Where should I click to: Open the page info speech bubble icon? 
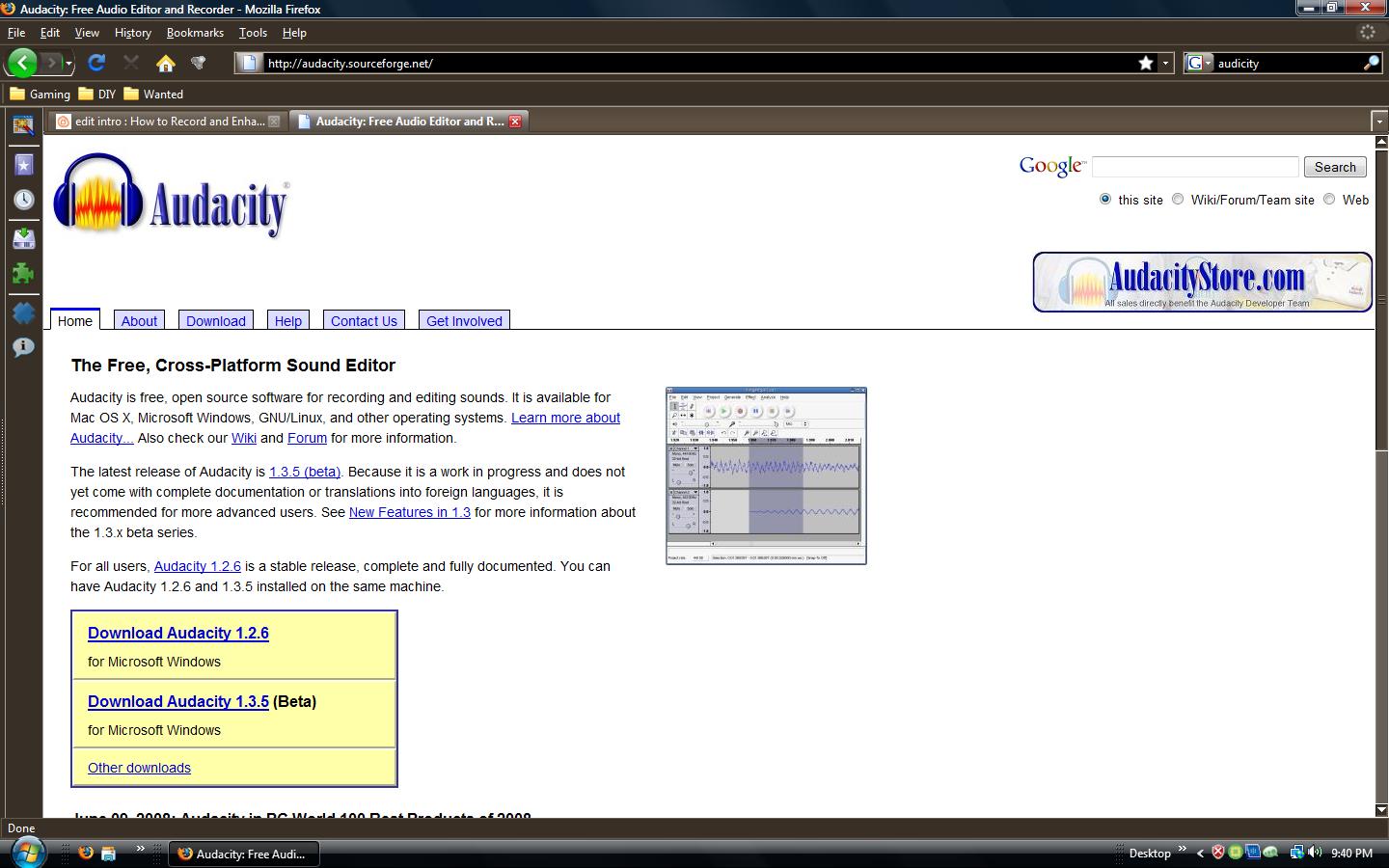tap(23, 347)
